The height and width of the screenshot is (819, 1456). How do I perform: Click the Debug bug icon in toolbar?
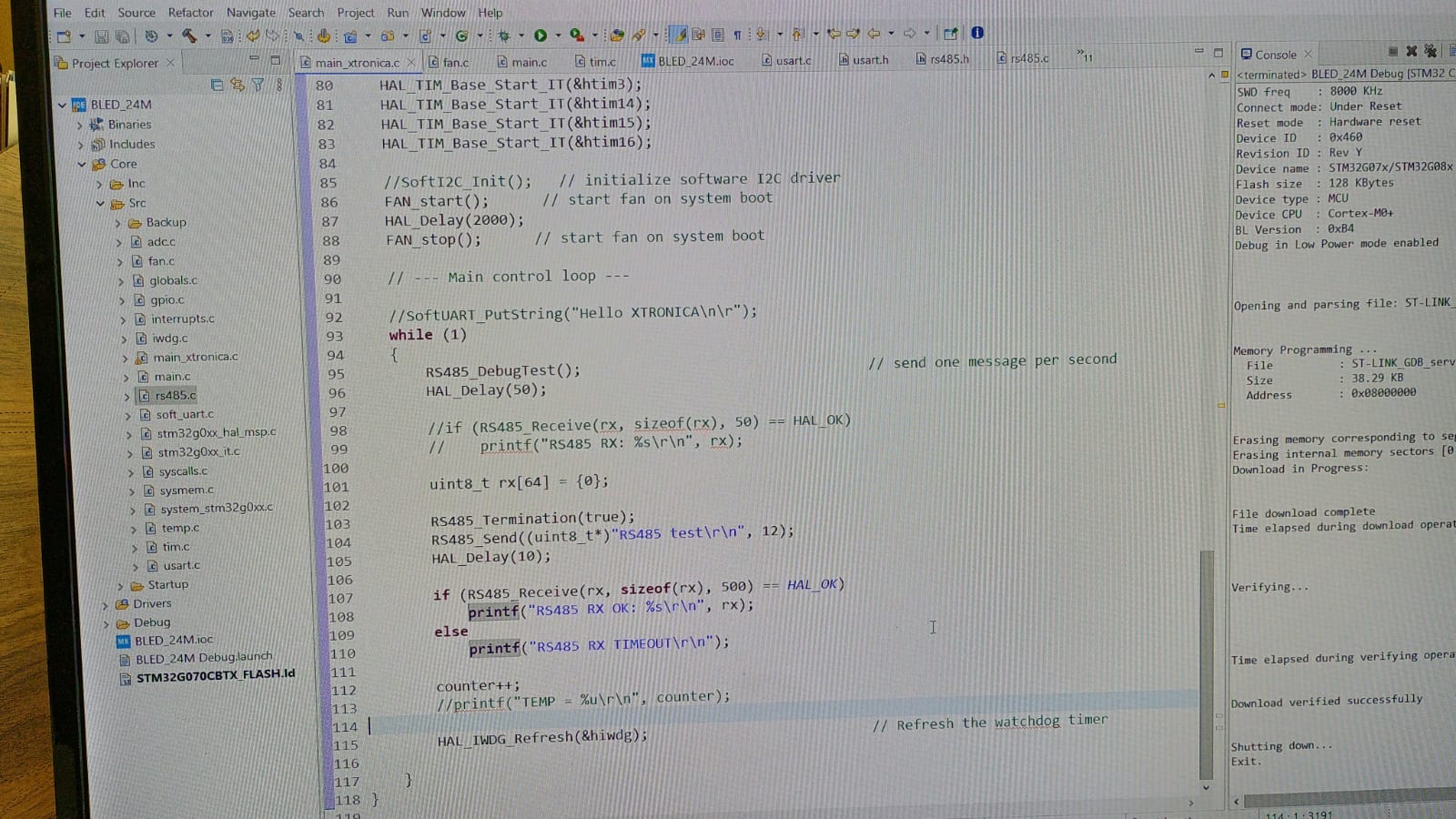(503, 35)
